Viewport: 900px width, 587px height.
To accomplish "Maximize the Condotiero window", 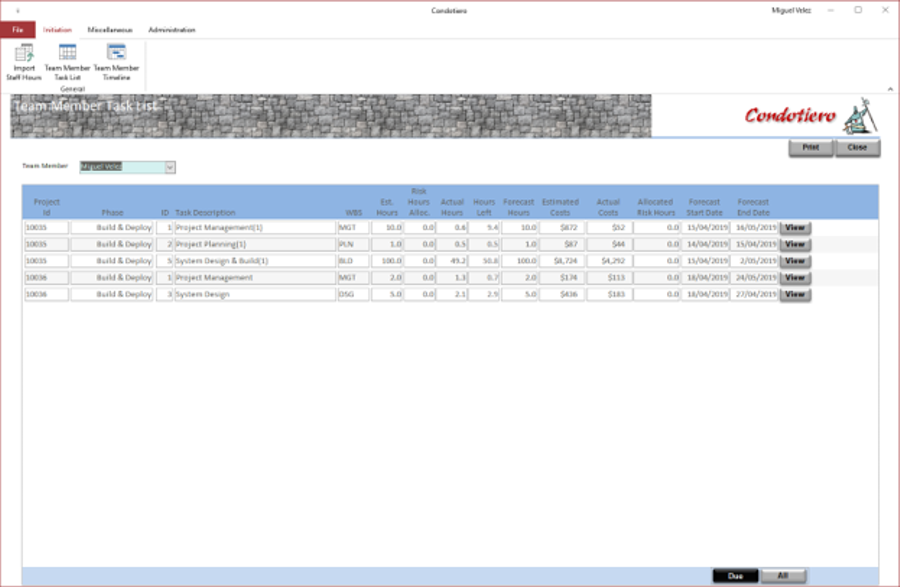I will (x=858, y=10).
